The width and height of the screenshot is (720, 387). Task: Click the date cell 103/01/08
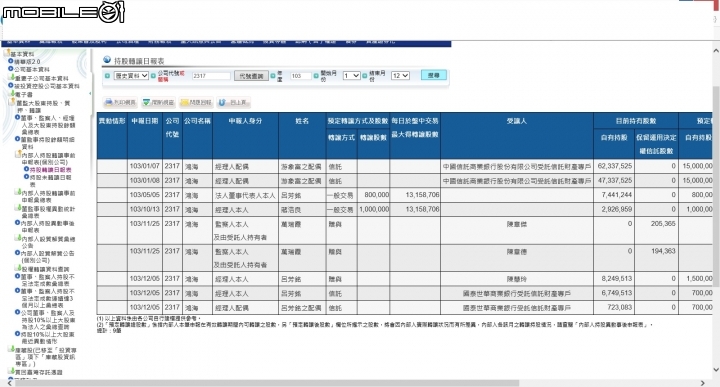(x=145, y=180)
